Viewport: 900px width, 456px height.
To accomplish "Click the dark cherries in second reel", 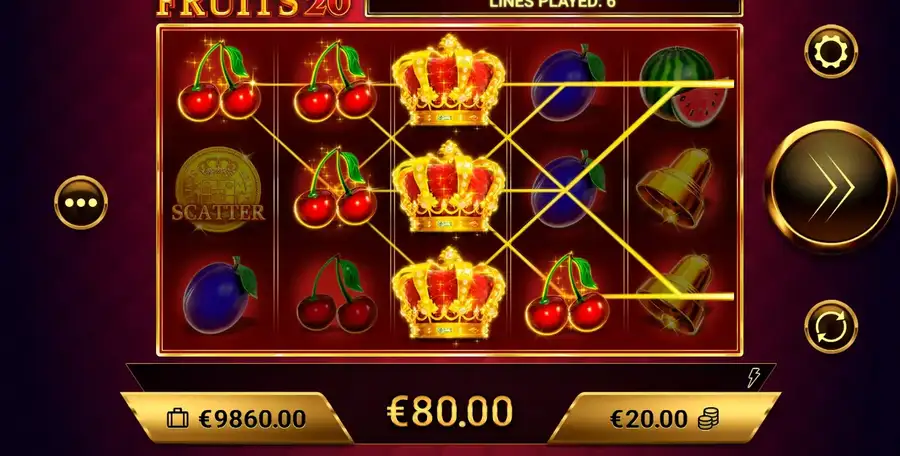I will 336,295.
